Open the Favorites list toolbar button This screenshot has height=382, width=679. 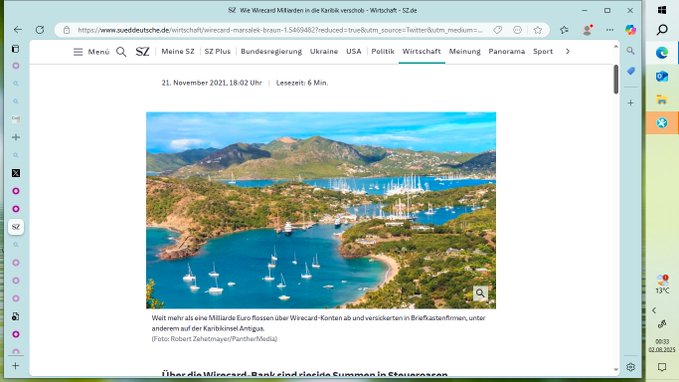point(564,30)
